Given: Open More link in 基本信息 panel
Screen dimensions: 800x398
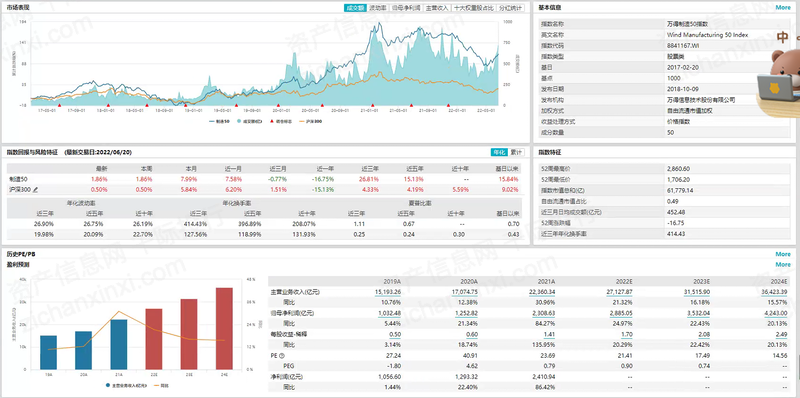Looking at the screenshot, I should coord(783,8).
